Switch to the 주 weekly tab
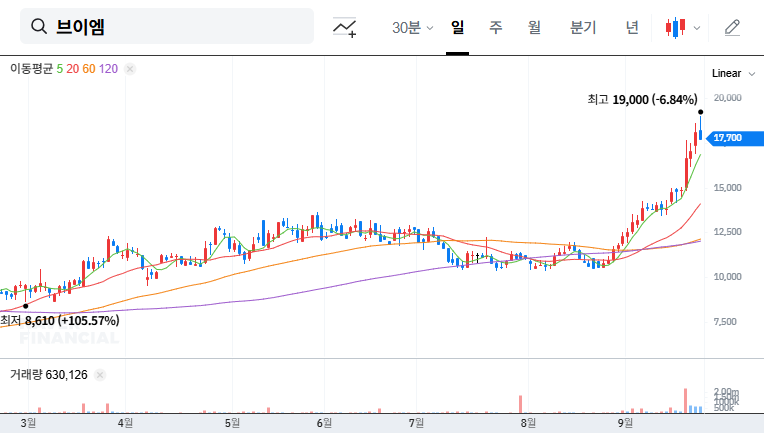Screen dimensions: 764x433 click(496, 27)
